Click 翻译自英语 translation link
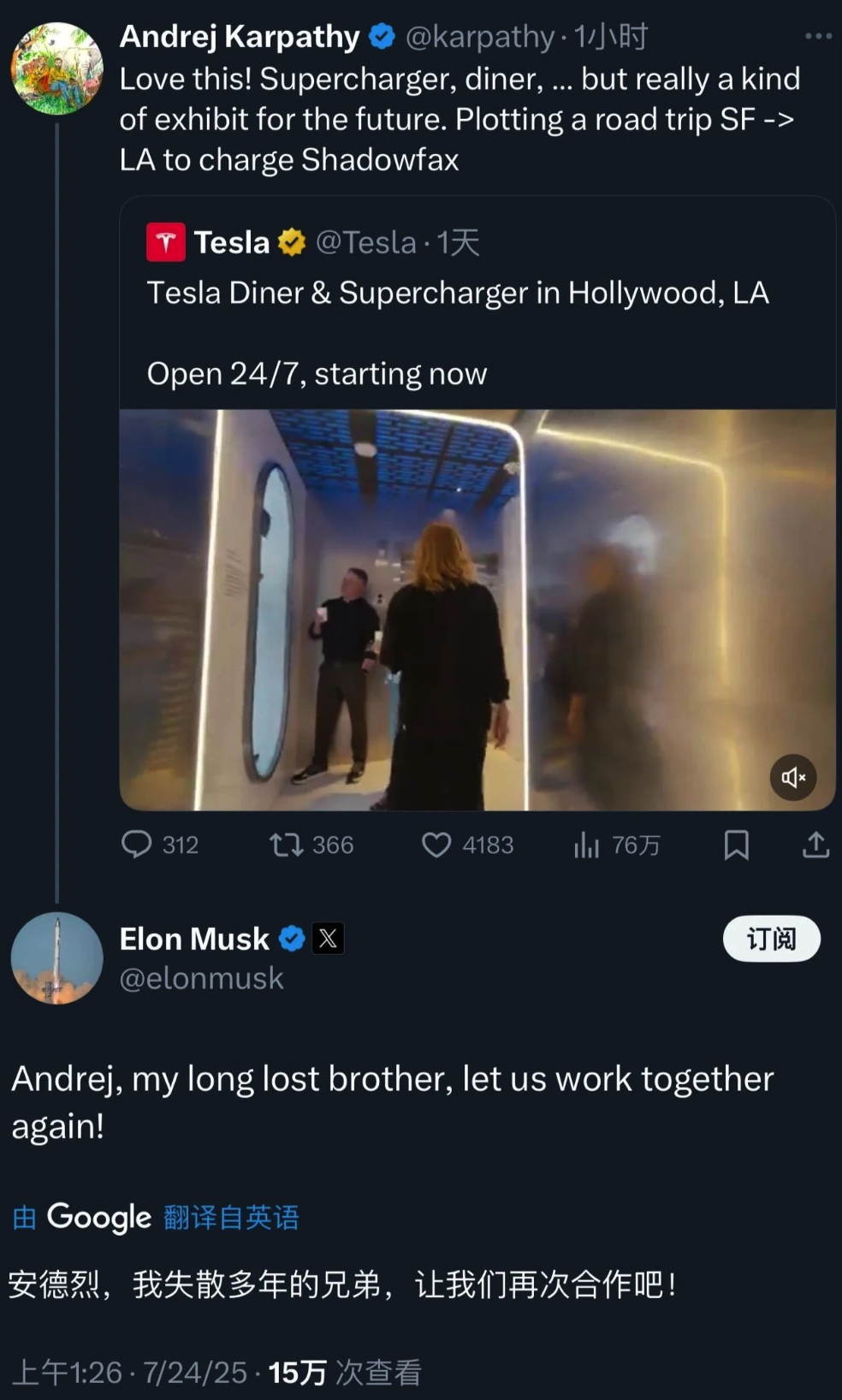Viewport: 842px width, 1400px height. pyautogui.click(x=231, y=1217)
